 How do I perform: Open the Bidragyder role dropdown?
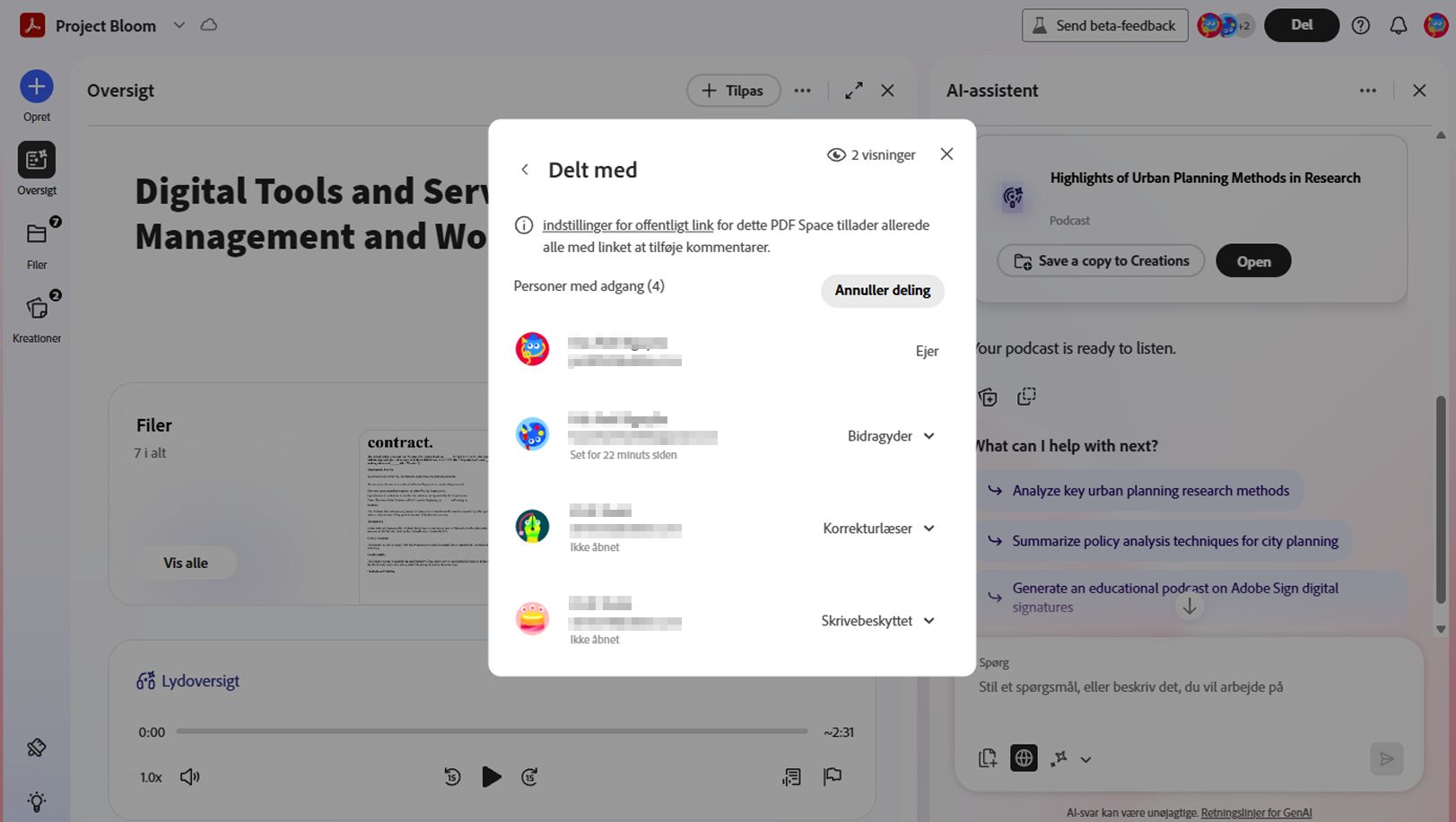point(891,436)
